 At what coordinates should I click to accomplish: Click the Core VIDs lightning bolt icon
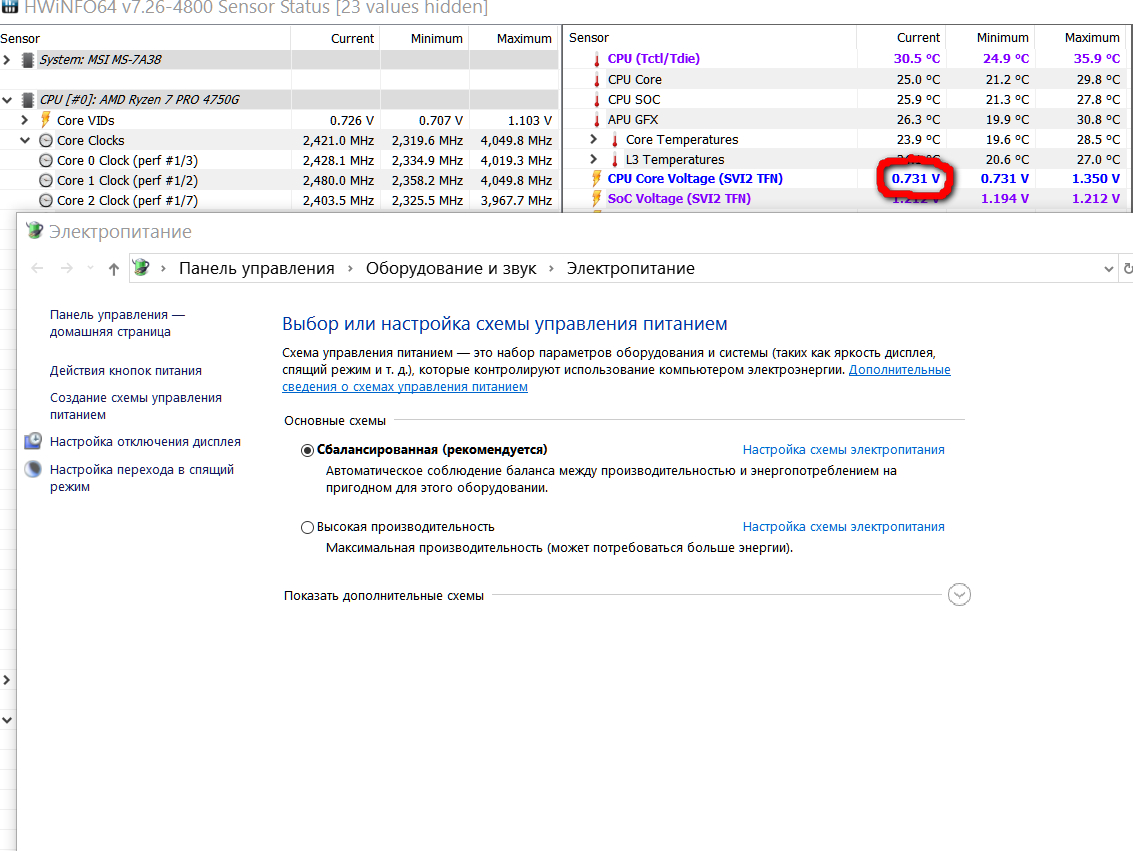click(x=46, y=119)
